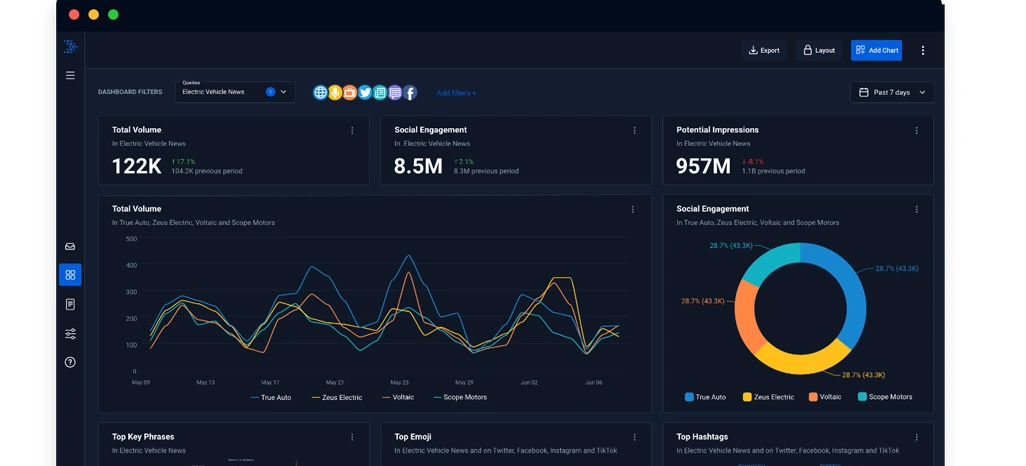1026x466 pixels.
Task: Open the settings sliders icon in sidebar
Action: click(x=70, y=334)
